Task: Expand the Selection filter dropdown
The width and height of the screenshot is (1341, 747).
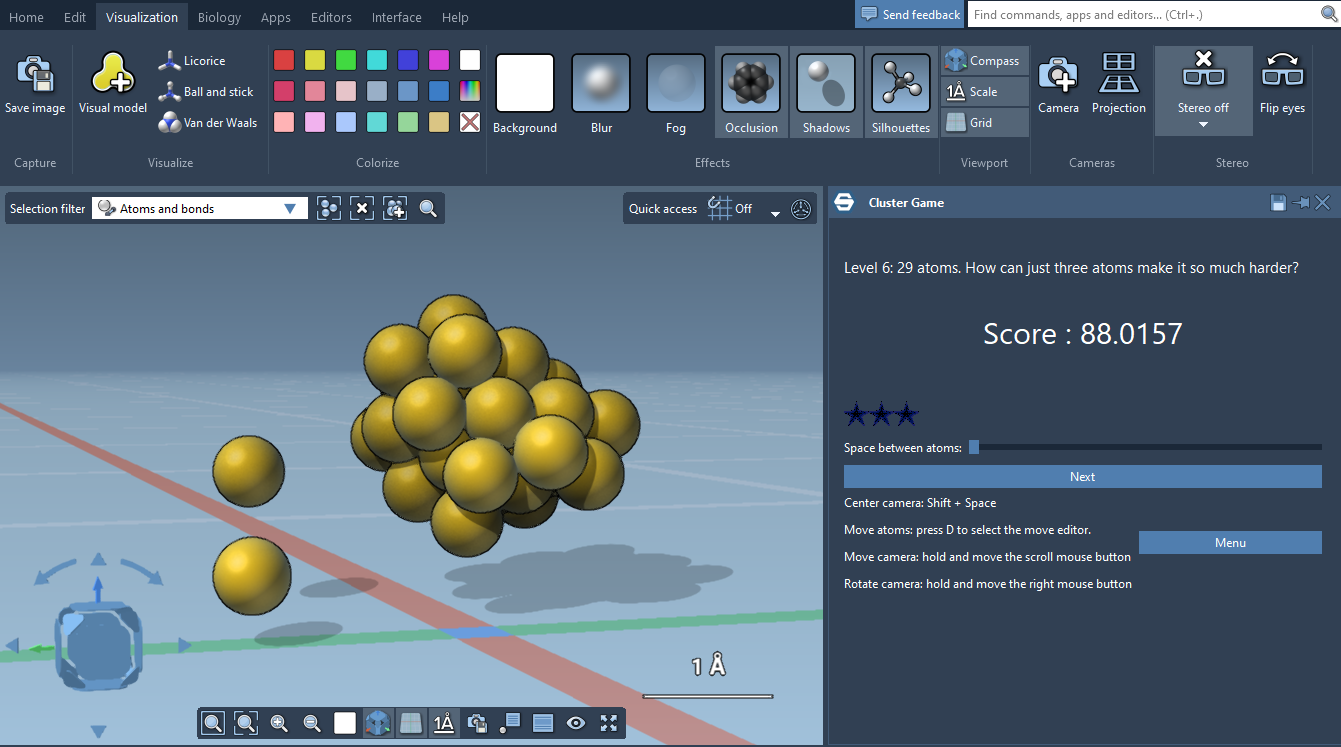Action: tap(290, 208)
